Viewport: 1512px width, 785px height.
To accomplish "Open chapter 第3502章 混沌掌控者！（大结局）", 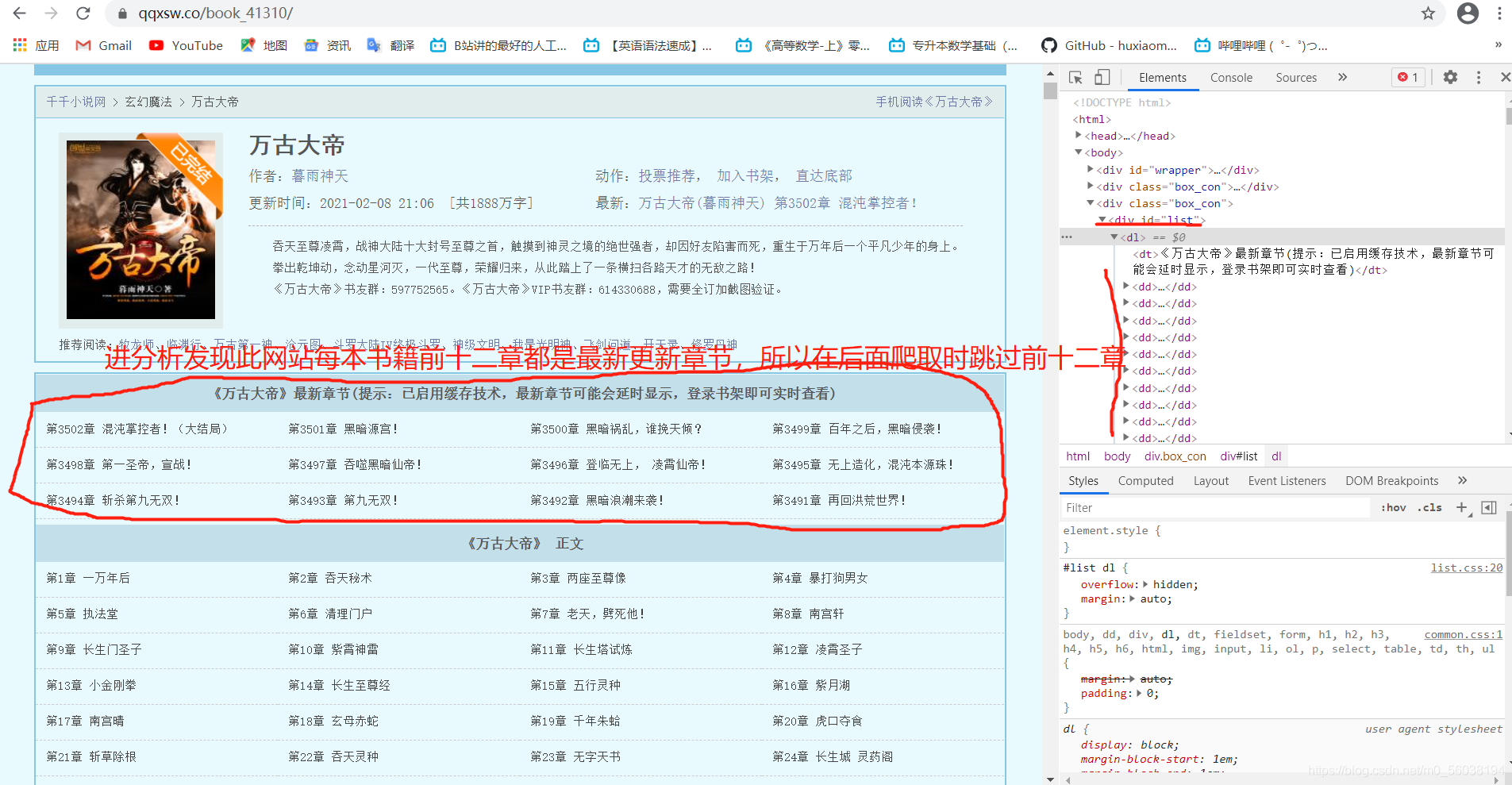I will pyautogui.click(x=138, y=429).
